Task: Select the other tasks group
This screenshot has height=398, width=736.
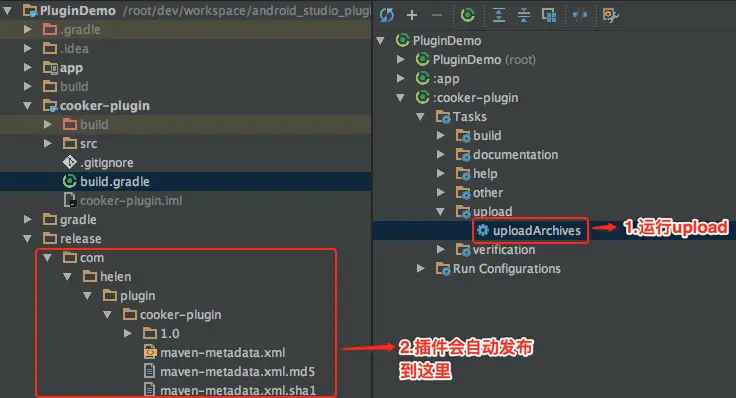Action: 488,192
